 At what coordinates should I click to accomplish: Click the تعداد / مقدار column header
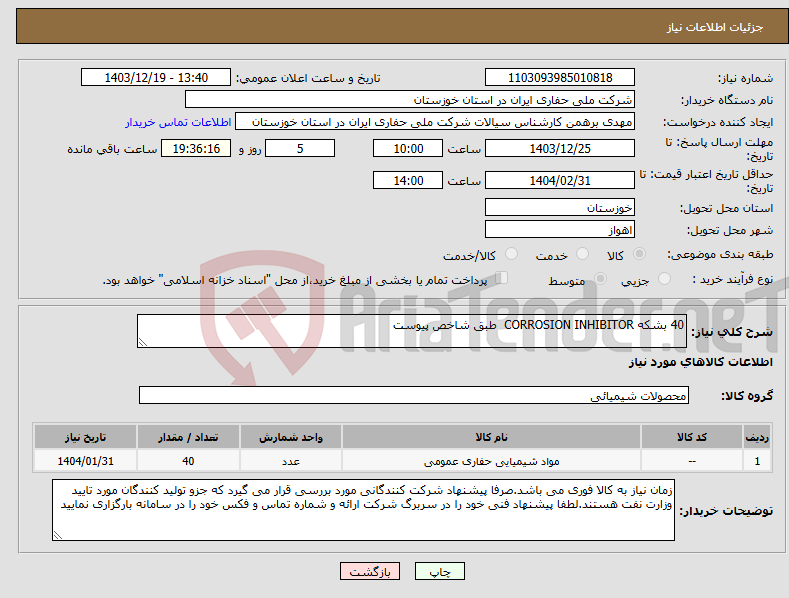[x=188, y=437]
